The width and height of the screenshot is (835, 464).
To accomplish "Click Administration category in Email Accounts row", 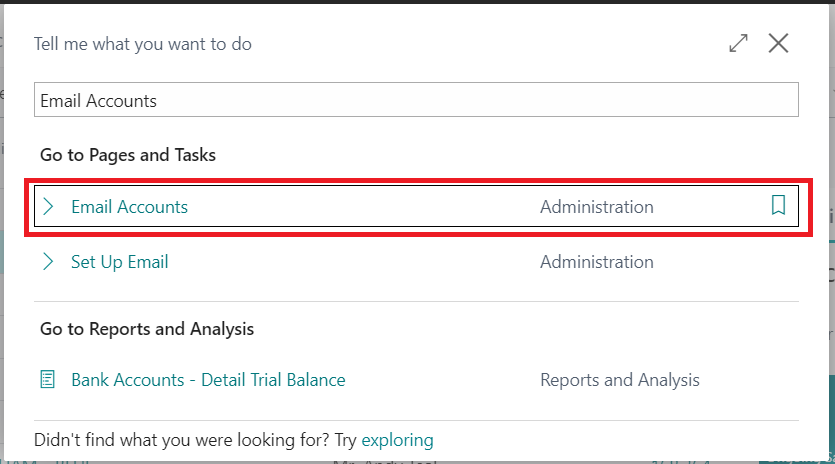I will (x=596, y=207).
